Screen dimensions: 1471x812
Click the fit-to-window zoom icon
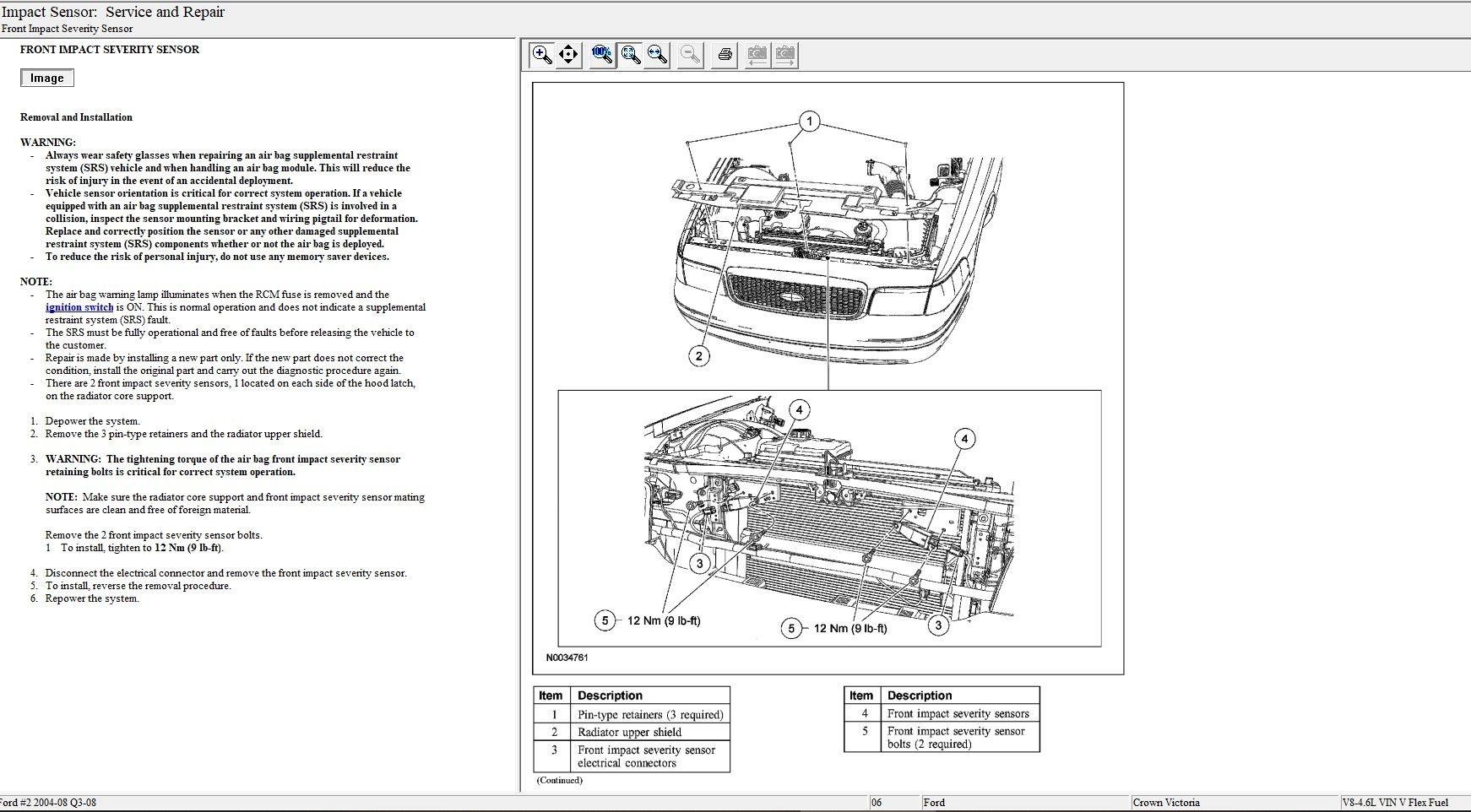click(x=630, y=55)
